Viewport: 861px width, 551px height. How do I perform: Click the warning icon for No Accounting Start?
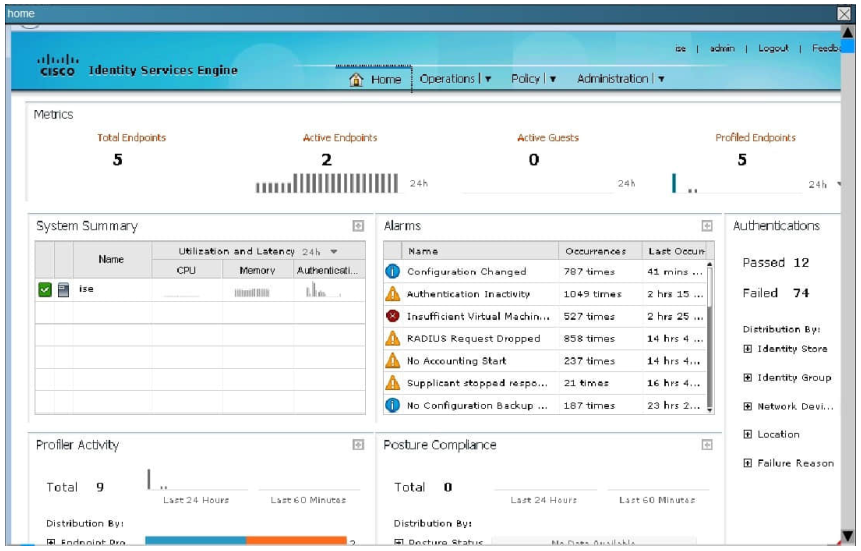tap(392, 360)
